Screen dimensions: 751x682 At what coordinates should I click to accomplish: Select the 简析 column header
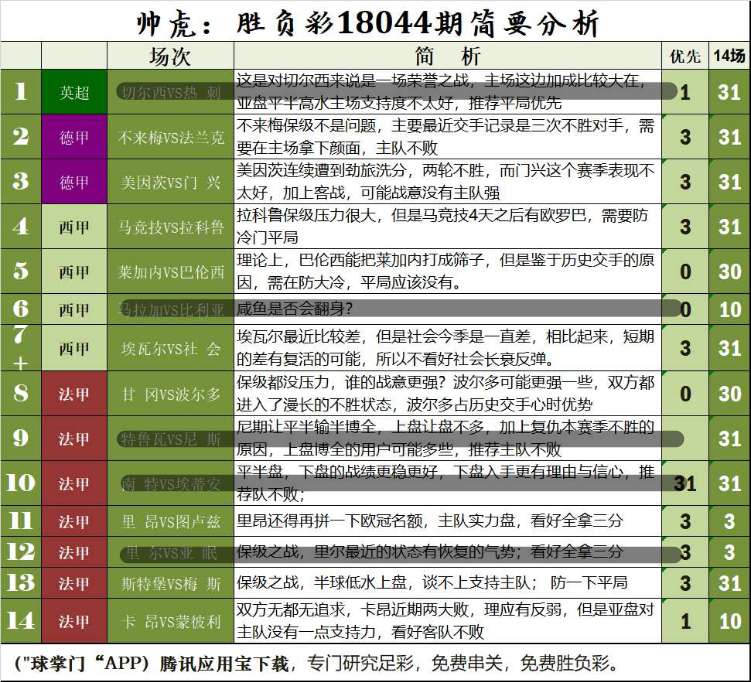click(x=447, y=57)
